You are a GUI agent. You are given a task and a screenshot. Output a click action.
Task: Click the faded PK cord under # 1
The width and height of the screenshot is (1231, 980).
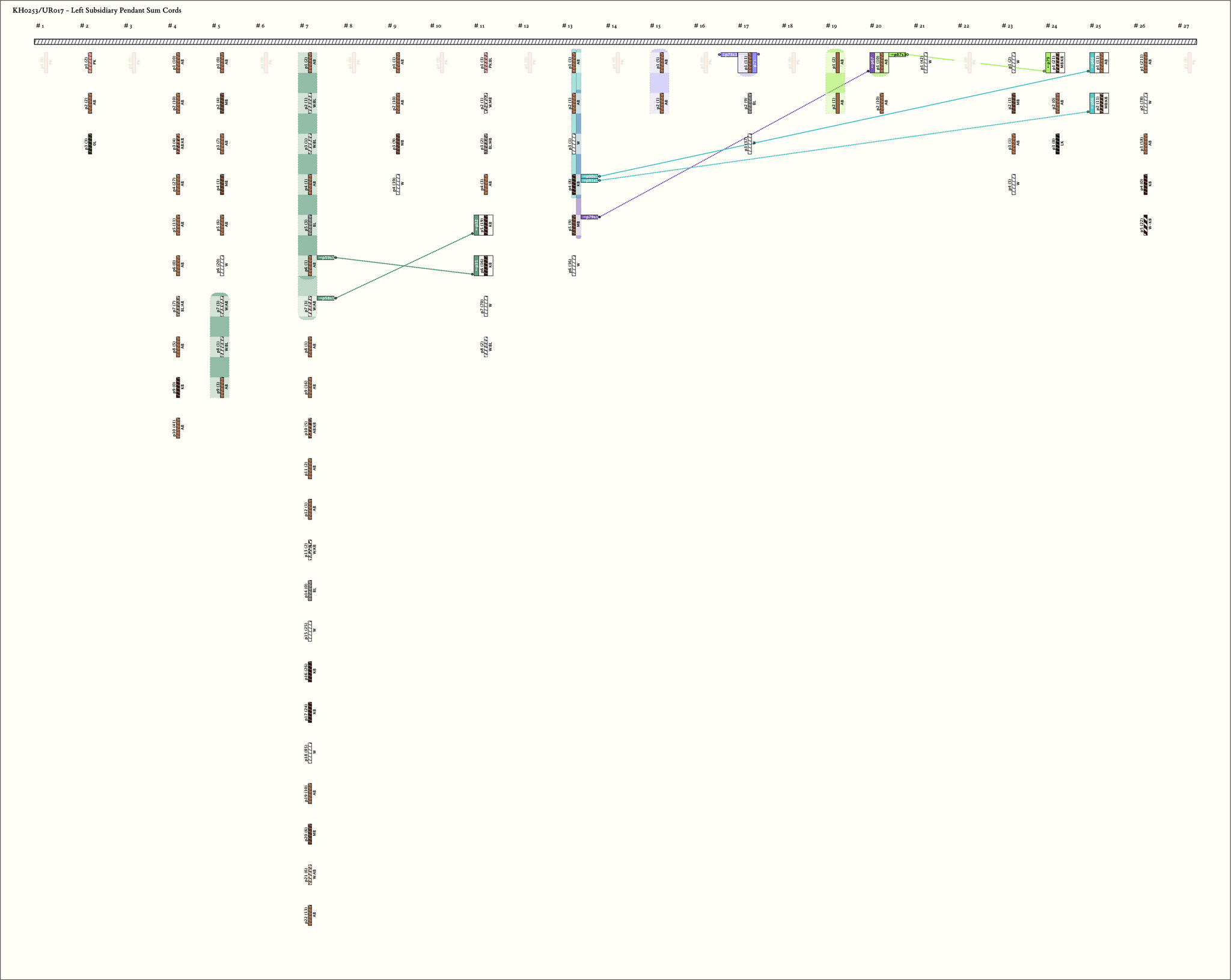click(x=46, y=63)
